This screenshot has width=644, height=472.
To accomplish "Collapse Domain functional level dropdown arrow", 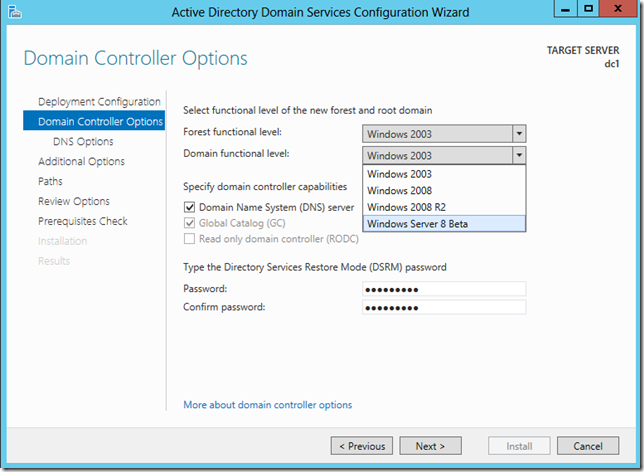I will coord(519,155).
